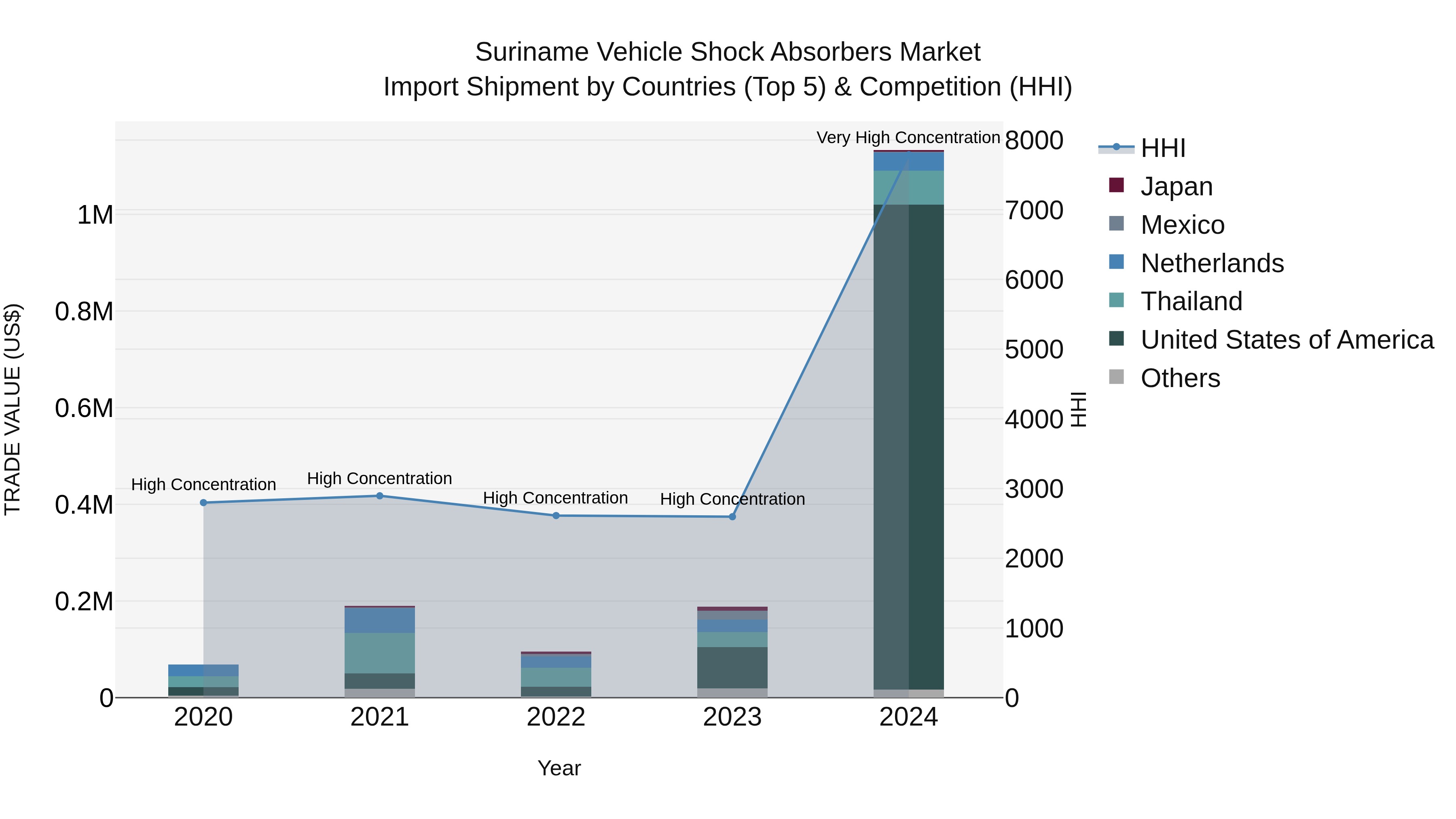Click the Thailand legend color swatch
Image resolution: width=1456 pixels, height=819 pixels.
[x=1116, y=300]
